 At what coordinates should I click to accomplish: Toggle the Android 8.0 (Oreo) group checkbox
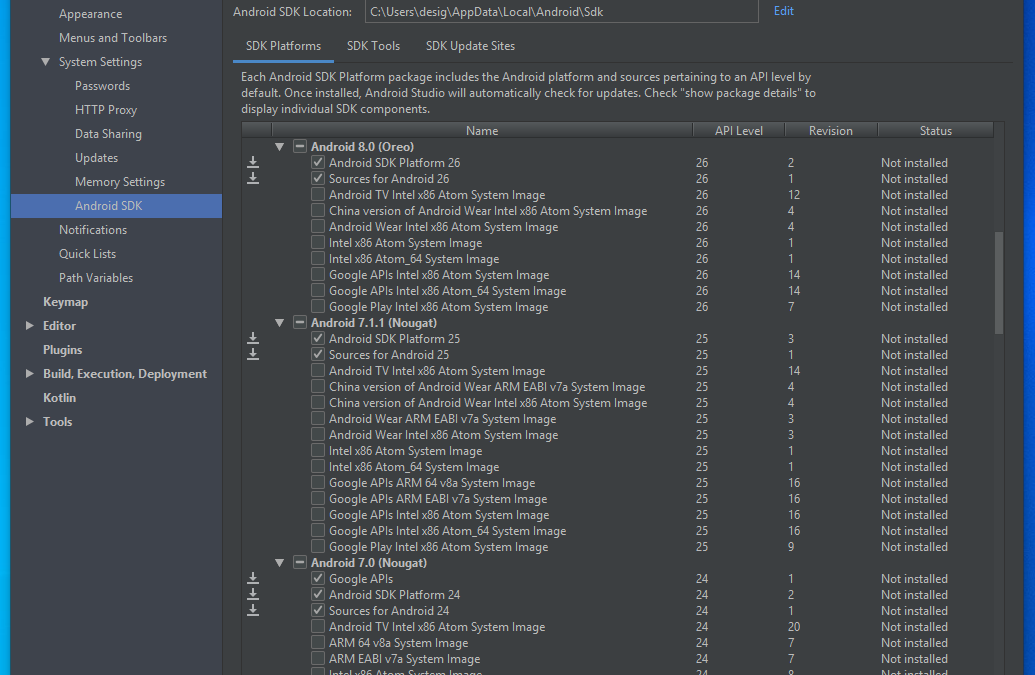click(x=300, y=146)
